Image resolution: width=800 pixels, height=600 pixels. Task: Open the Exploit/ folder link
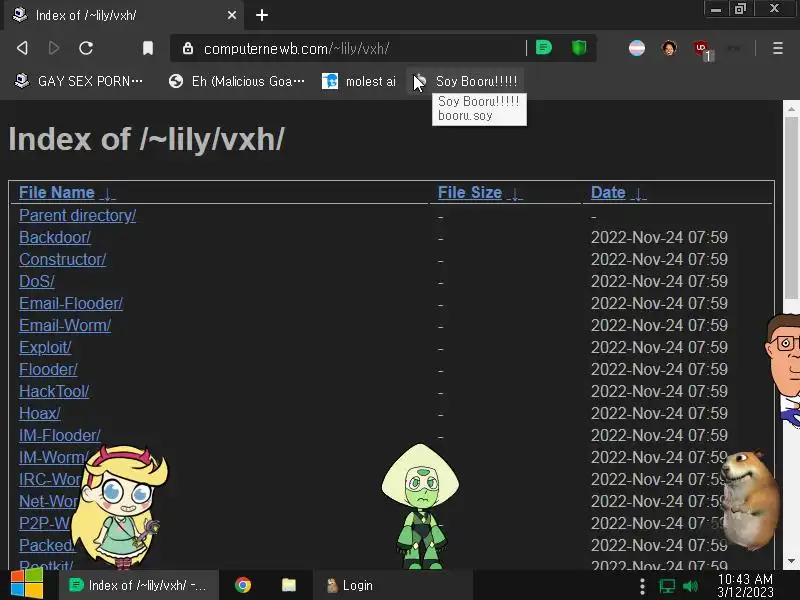click(45, 347)
